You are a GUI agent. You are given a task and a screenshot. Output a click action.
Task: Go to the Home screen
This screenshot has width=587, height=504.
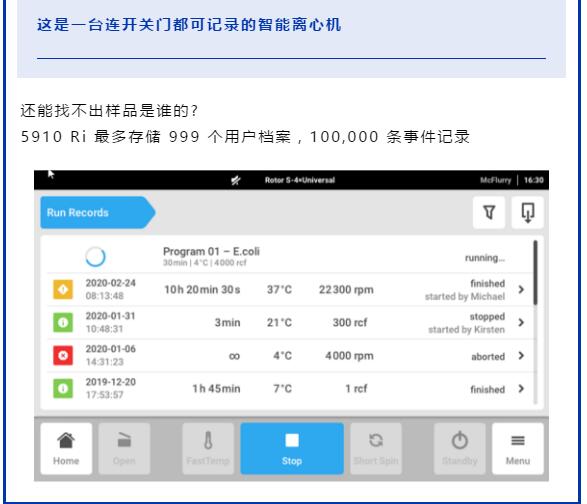click(x=66, y=449)
